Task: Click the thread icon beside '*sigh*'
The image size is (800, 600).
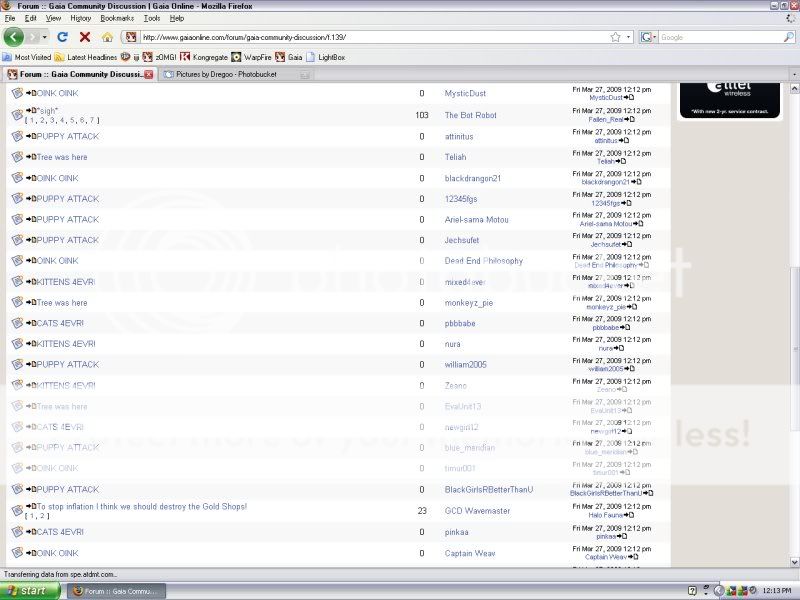Action: point(17,114)
